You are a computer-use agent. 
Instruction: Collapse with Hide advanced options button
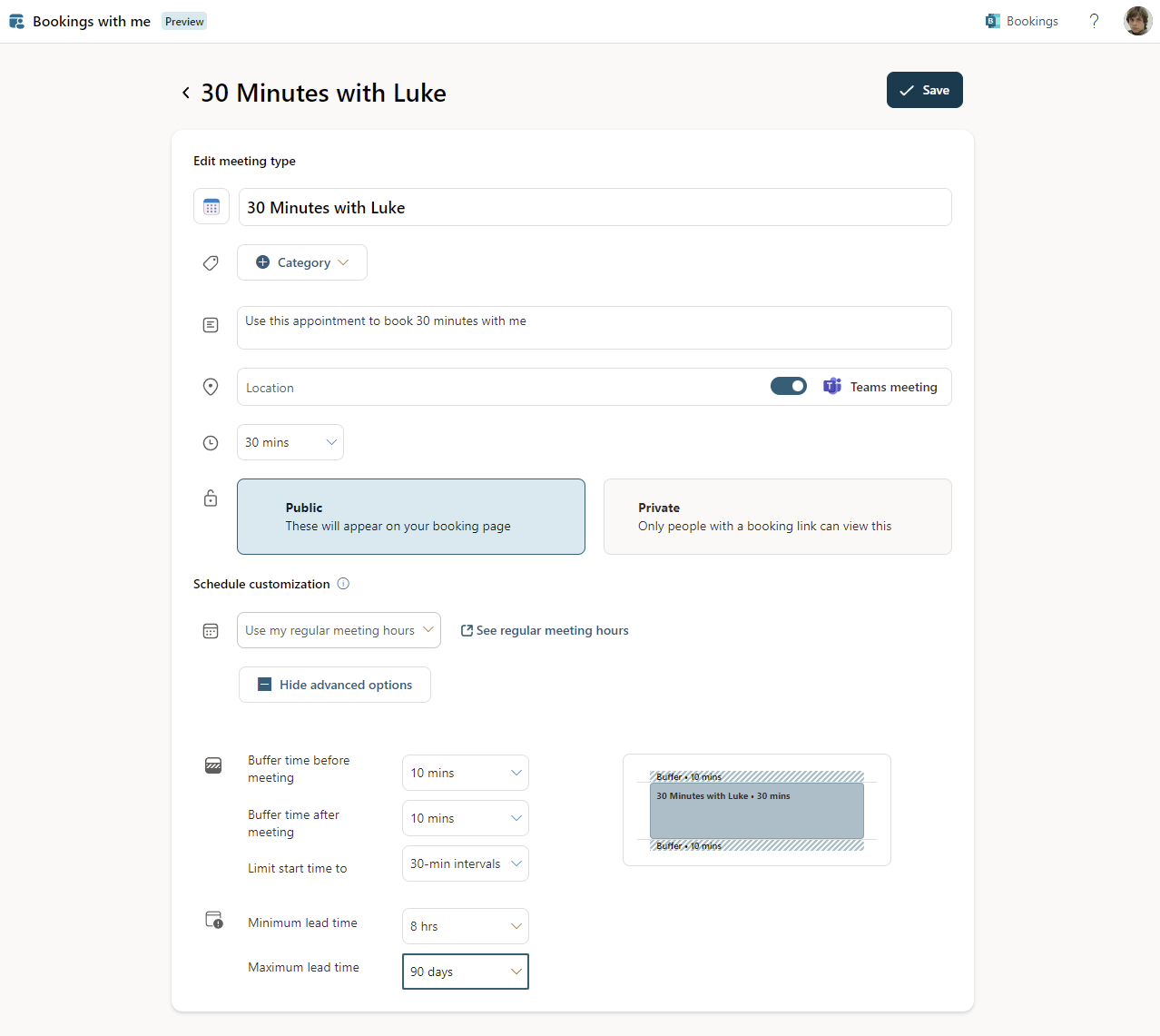coord(335,685)
